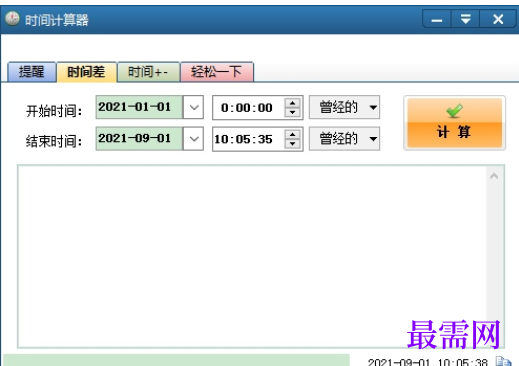
Task: Click the end date field 2021-09-01
Action: coord(139,139)
